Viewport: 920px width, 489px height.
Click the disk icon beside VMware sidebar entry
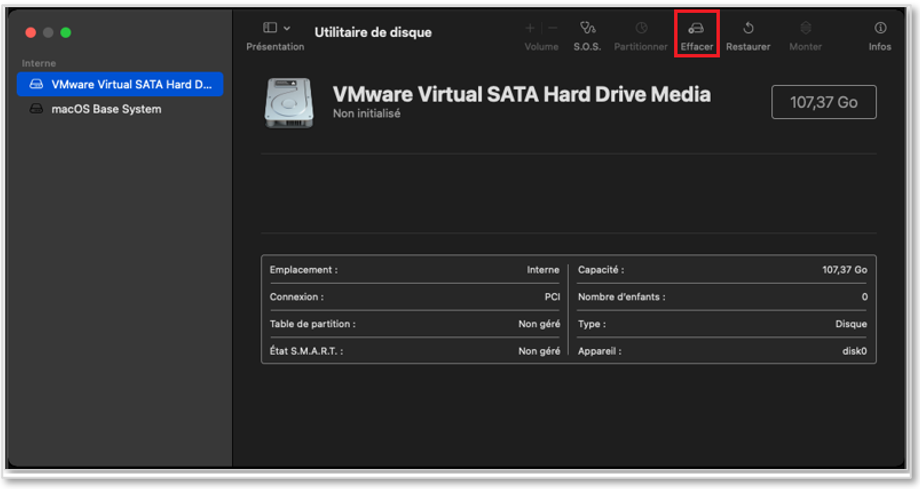point(36,84)
